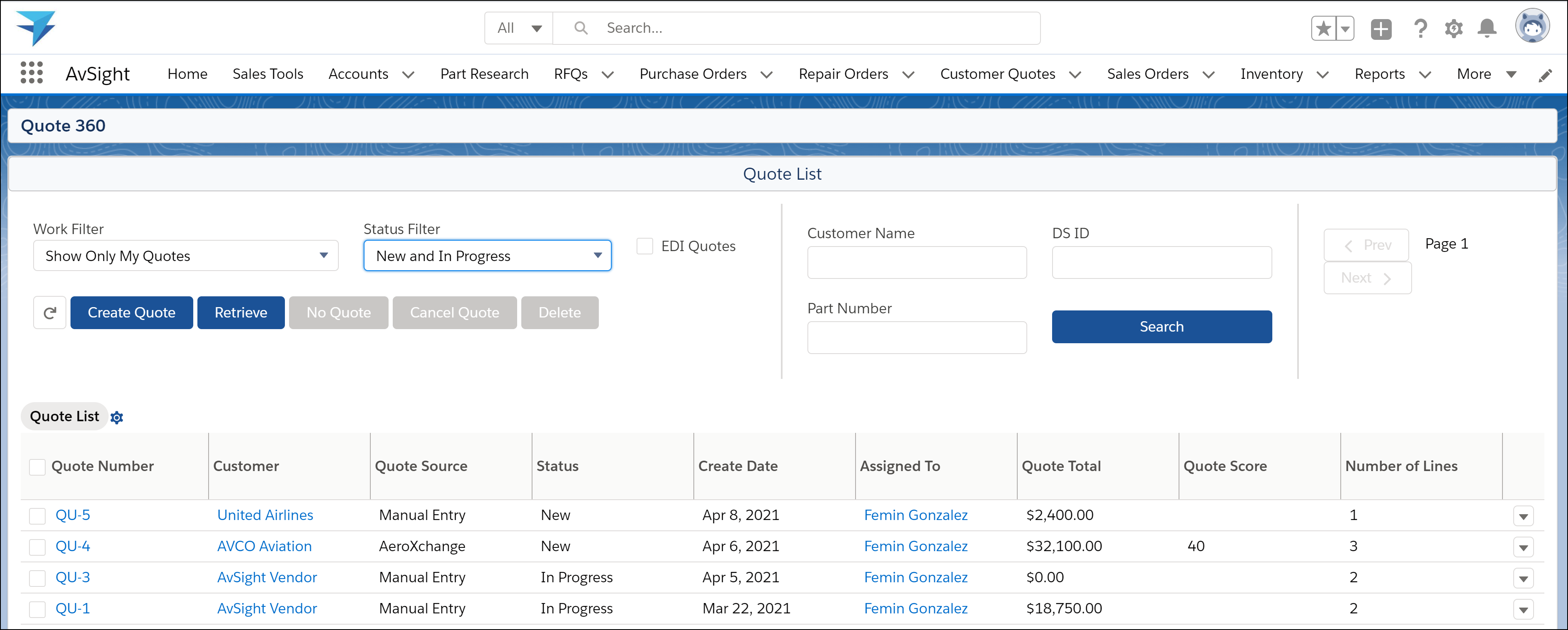Open the QU-4 quote link
This screenshot has height=630, width=1568.
tap(73, 546)
